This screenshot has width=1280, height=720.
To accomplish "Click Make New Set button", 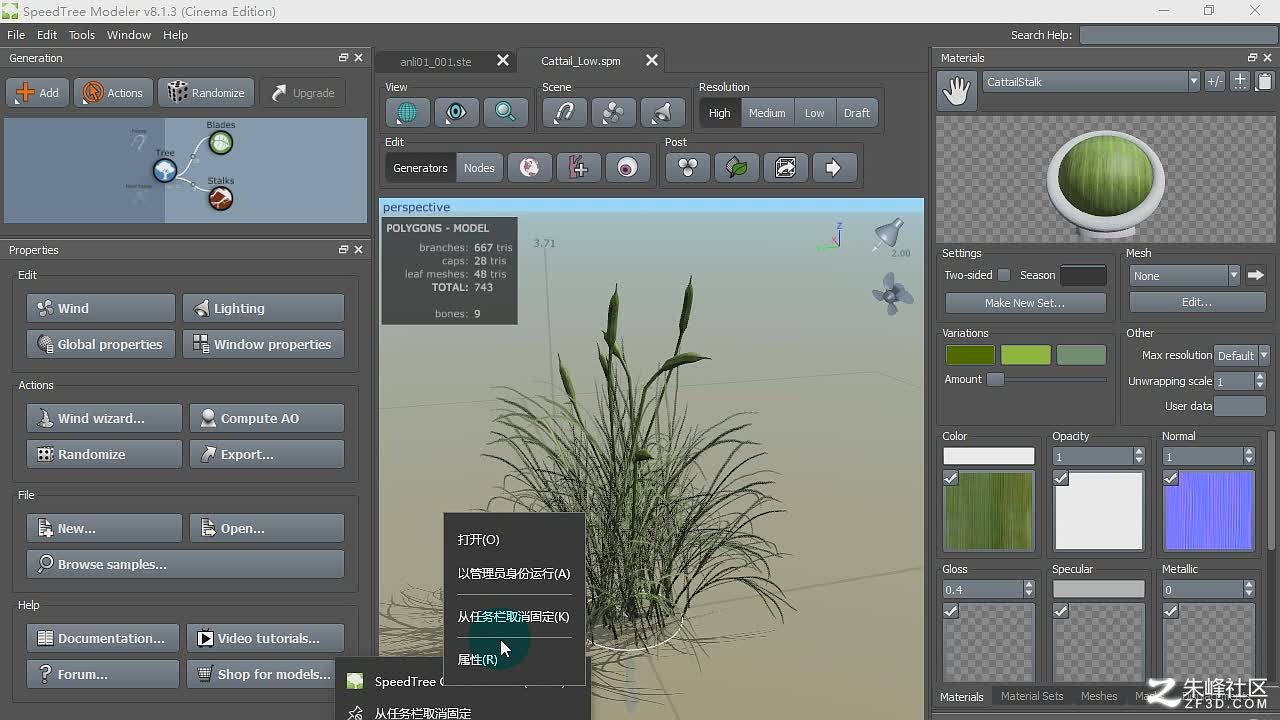I will coord(1025,303).
